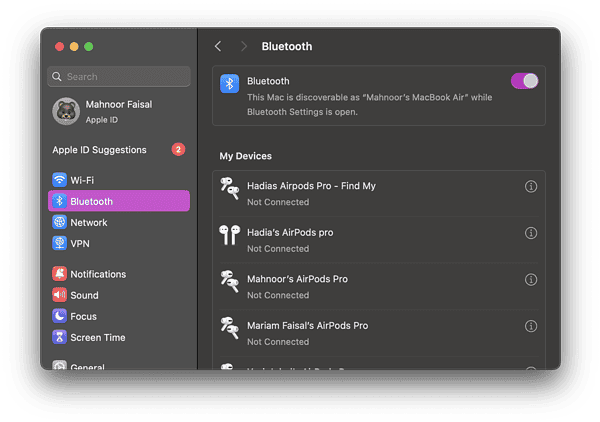Click the Hadia's AirPods pro device icon
Viewport: 600px width, 422px height.
click(x=230, y=234)
